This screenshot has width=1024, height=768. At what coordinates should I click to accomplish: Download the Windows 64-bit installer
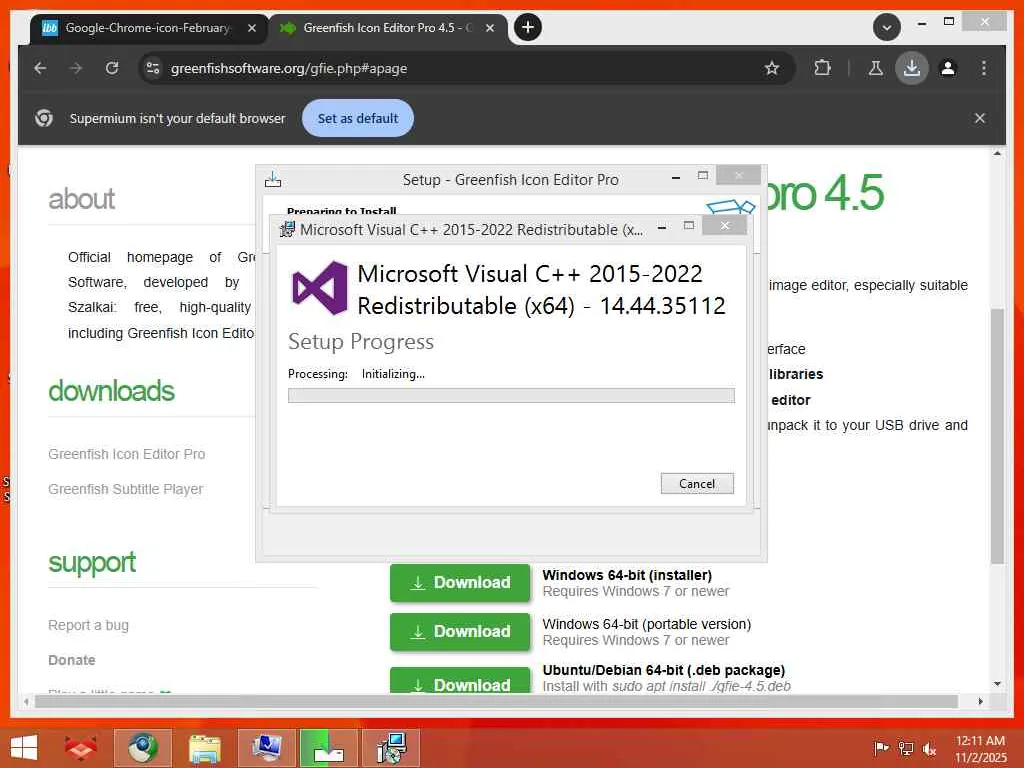460,583
